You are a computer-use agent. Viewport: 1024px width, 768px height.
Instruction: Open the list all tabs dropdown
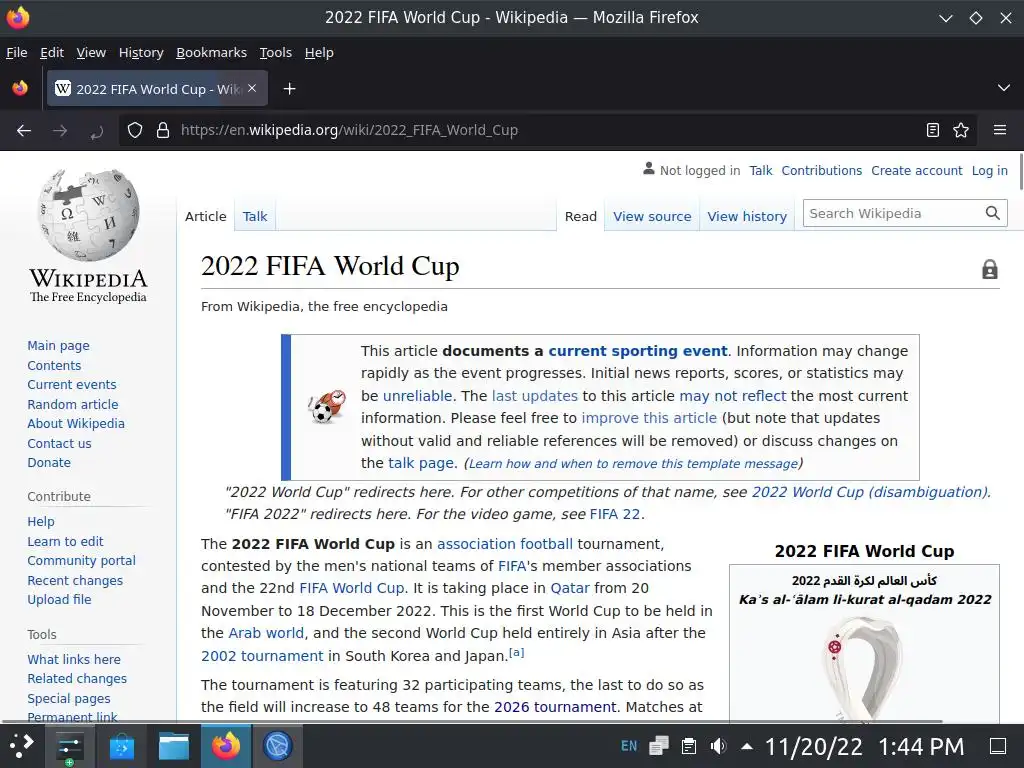tap(1004, 88)
